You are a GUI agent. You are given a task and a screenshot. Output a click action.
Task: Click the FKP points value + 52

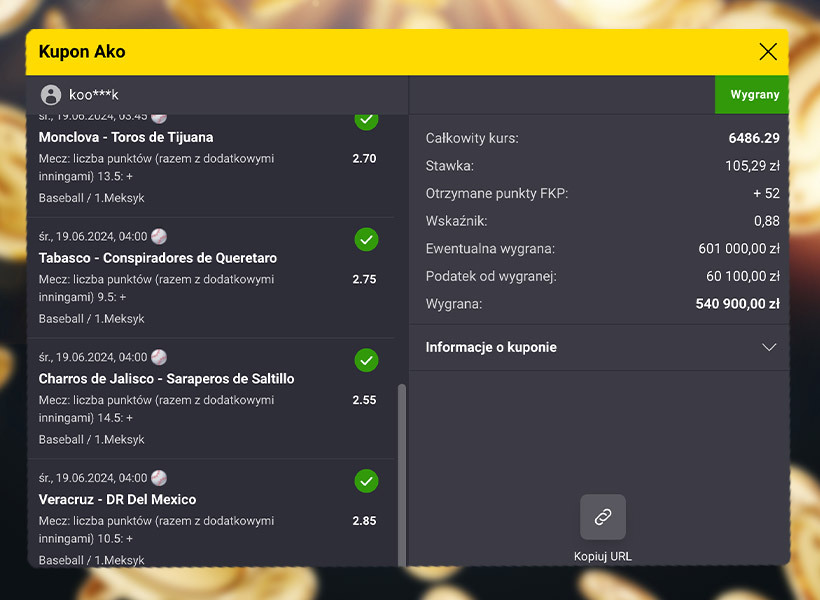tap(766, 194)
